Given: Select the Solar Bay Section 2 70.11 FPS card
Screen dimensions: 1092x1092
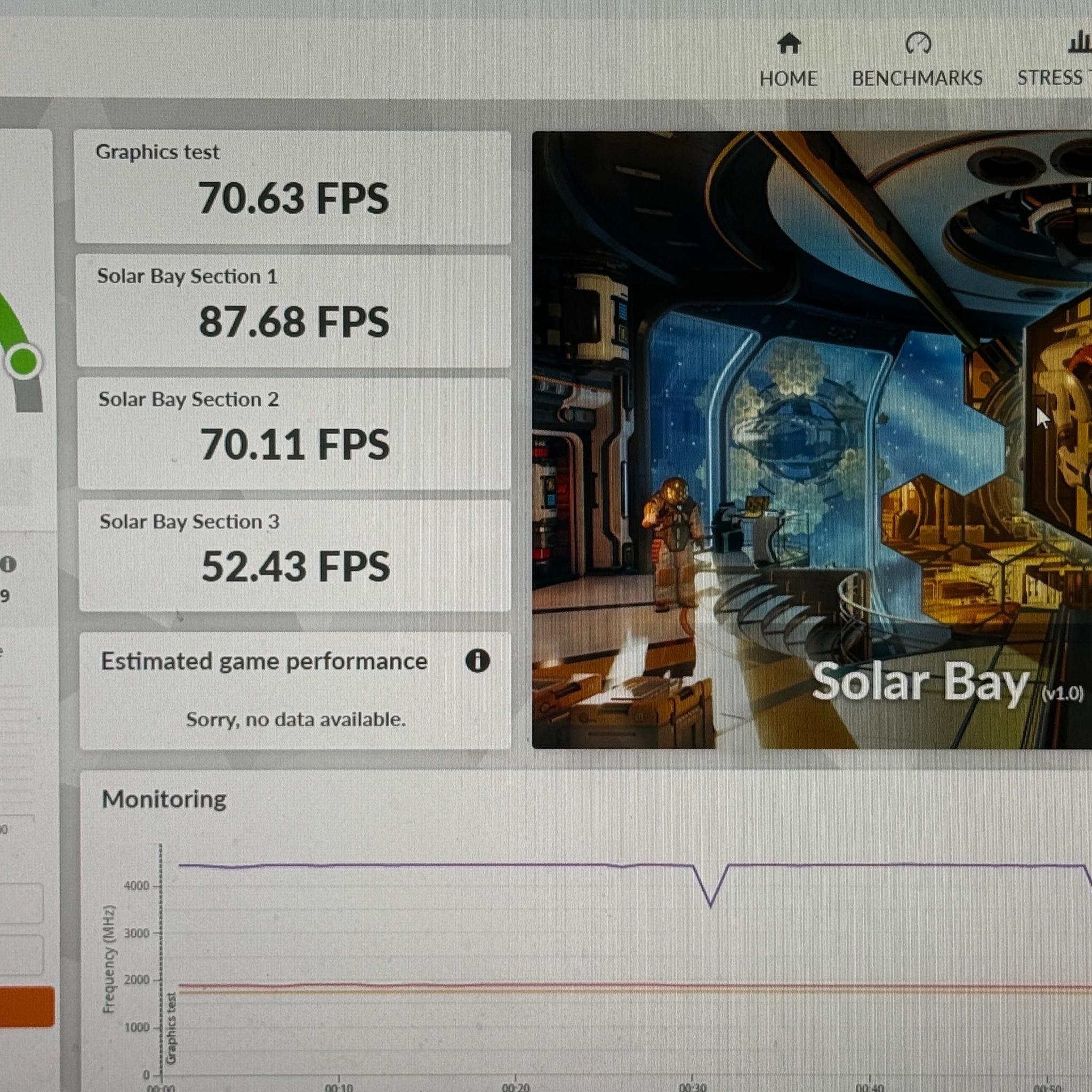Looking at the screenshot, I should coord(294,433).
